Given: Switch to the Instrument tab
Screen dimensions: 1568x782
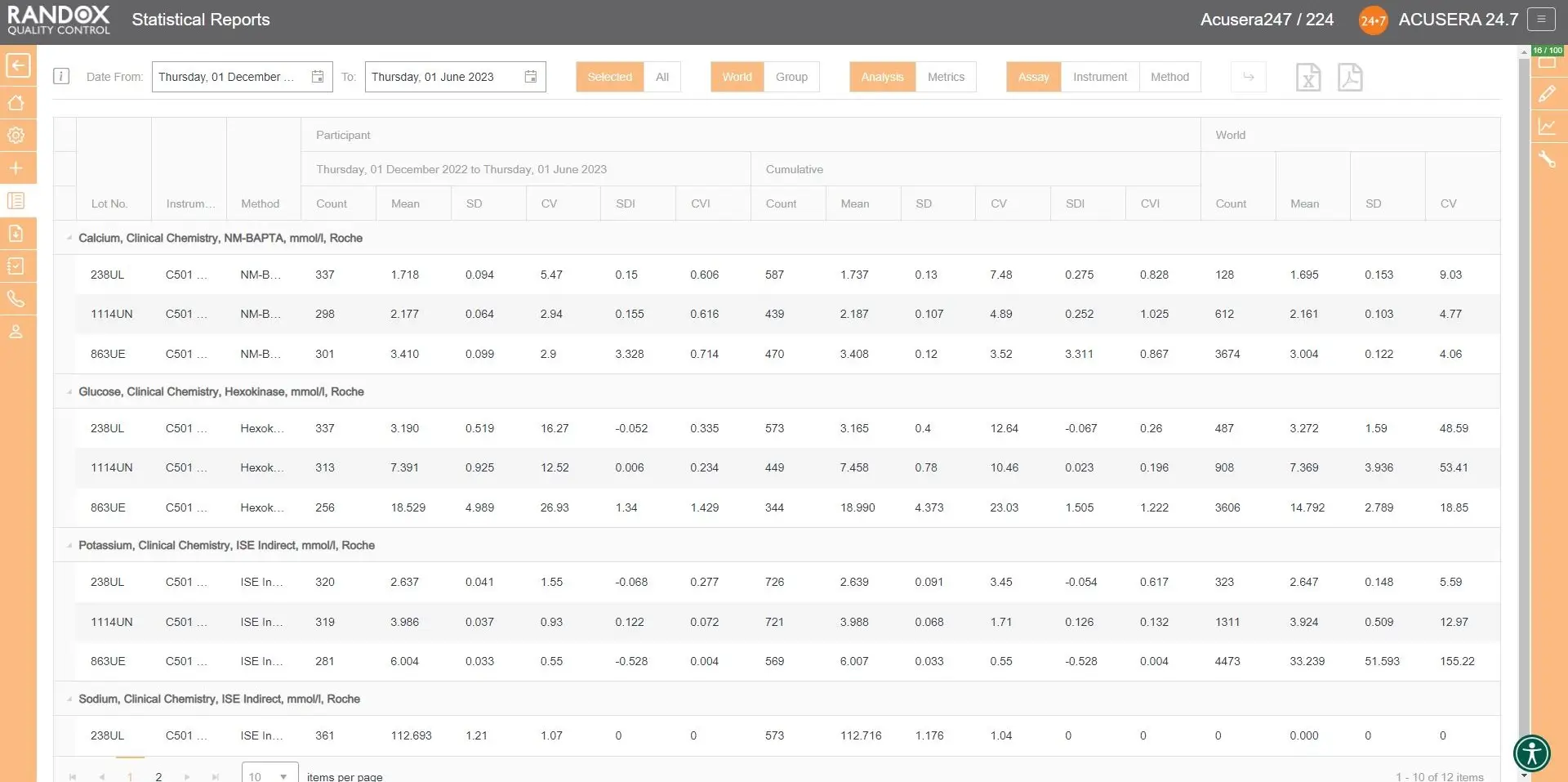Looking at the screenshot, I should pos(1099,77).
